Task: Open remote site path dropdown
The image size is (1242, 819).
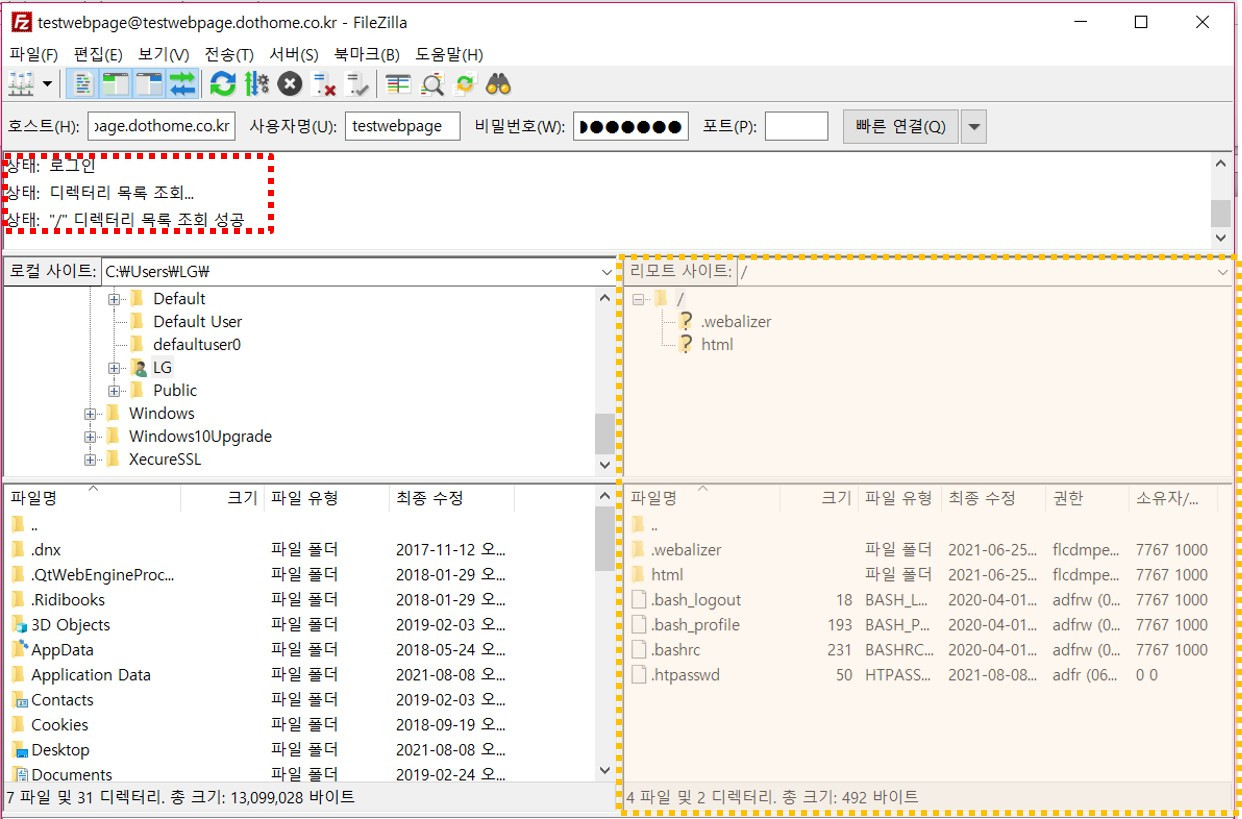Action: (x=1223, y=272)
